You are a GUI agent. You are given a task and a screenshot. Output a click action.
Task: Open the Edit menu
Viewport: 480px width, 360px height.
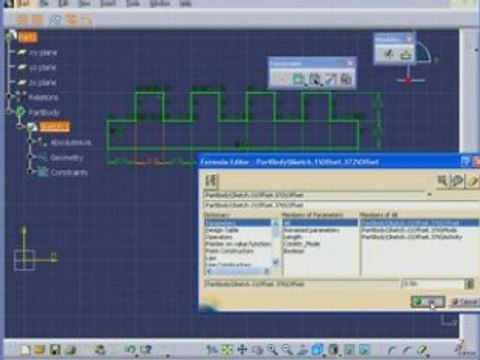pos(63,3)
